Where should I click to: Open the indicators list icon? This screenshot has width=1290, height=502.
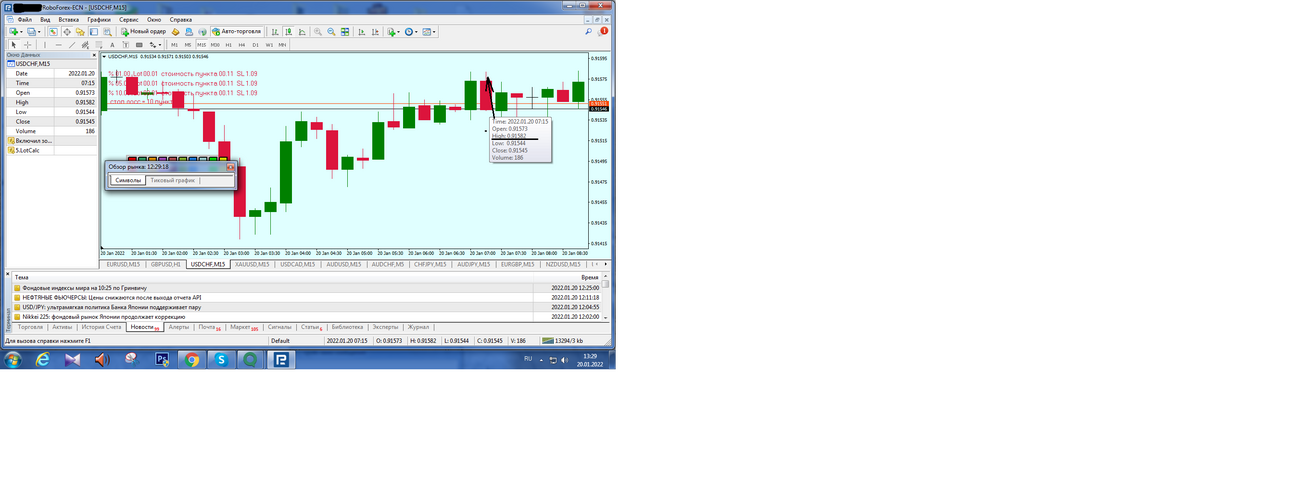coord(391,31)
